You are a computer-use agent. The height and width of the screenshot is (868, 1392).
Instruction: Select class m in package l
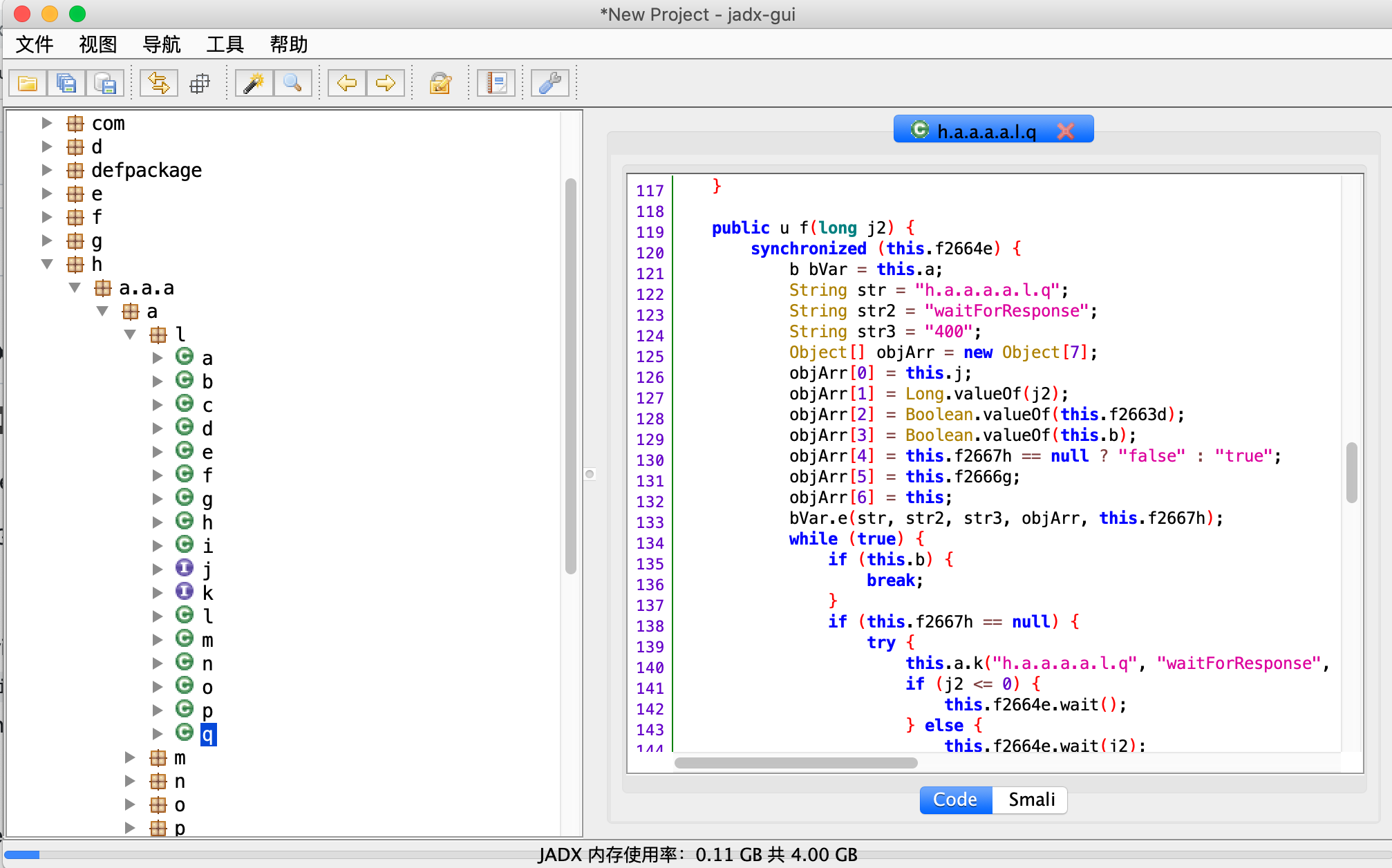tap(207, 640)
